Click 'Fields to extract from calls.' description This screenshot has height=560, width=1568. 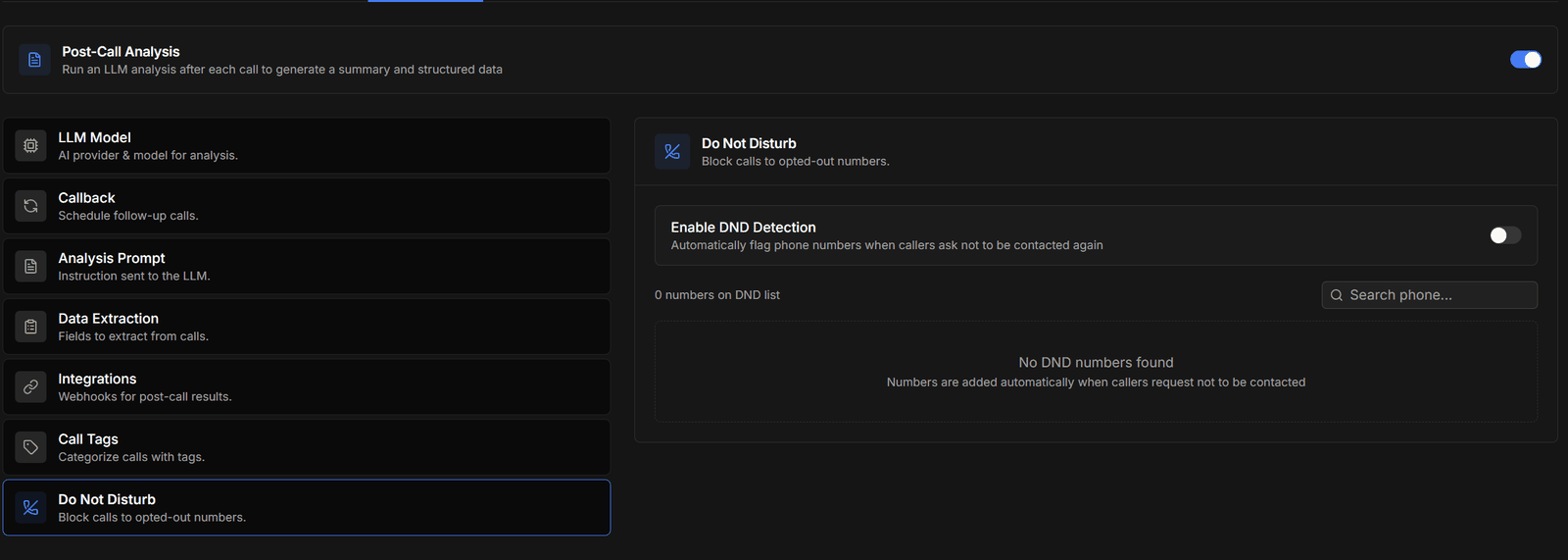133,336
